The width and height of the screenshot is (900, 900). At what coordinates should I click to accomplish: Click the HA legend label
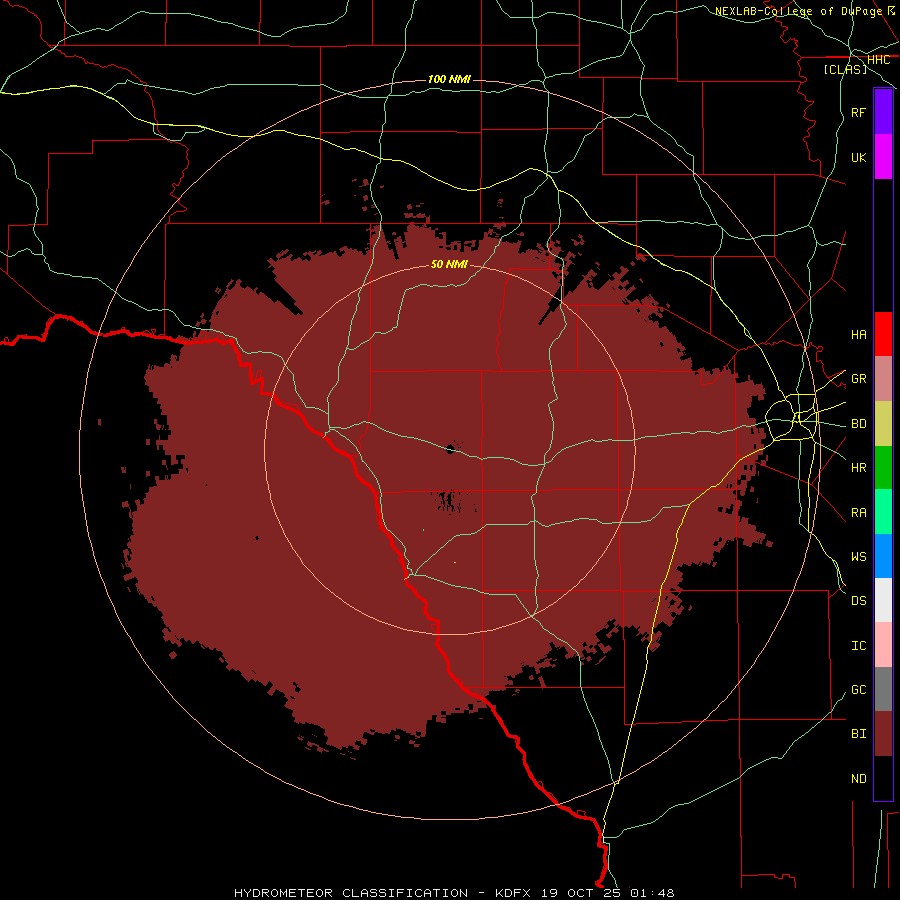(858, 334)
